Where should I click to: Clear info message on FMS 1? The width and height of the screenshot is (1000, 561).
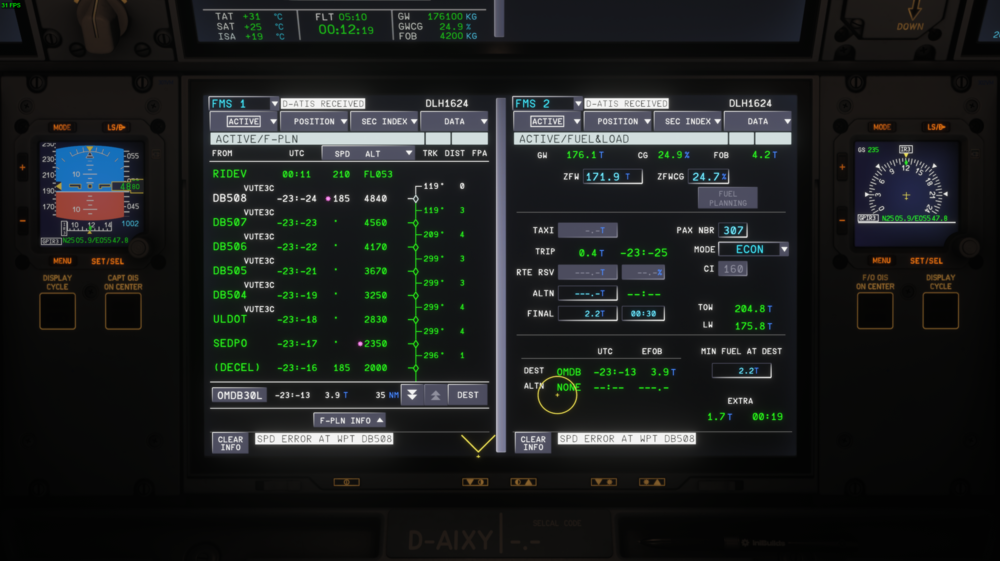coord(230,443)
